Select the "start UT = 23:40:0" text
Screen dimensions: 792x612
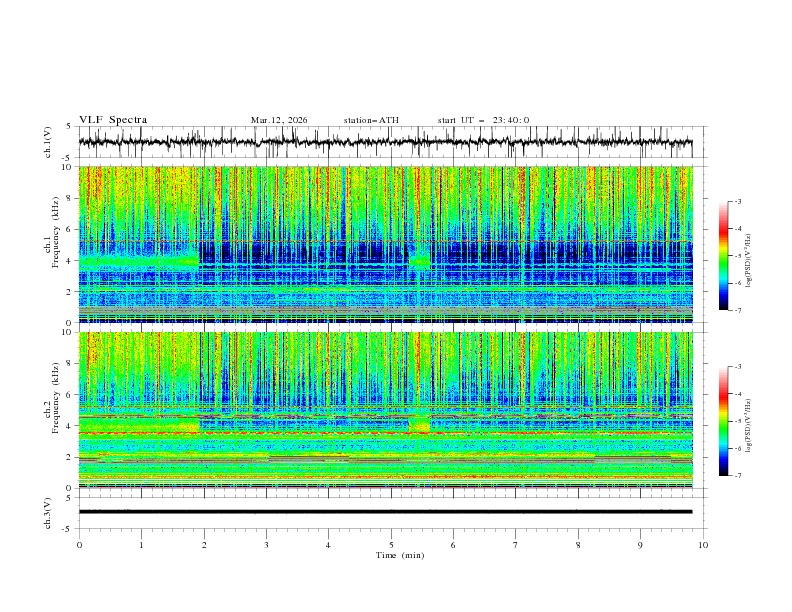coord(483,120)
